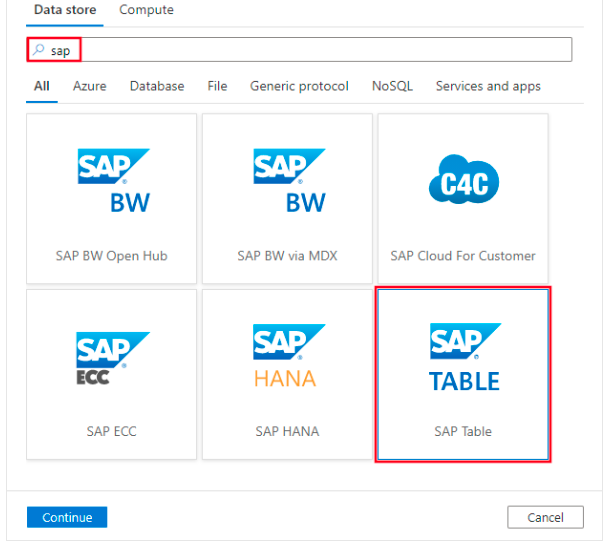The width and height of the screenshot is (610, 546).
Task: Filter connectors by Database category
Action: pos(157,86)
